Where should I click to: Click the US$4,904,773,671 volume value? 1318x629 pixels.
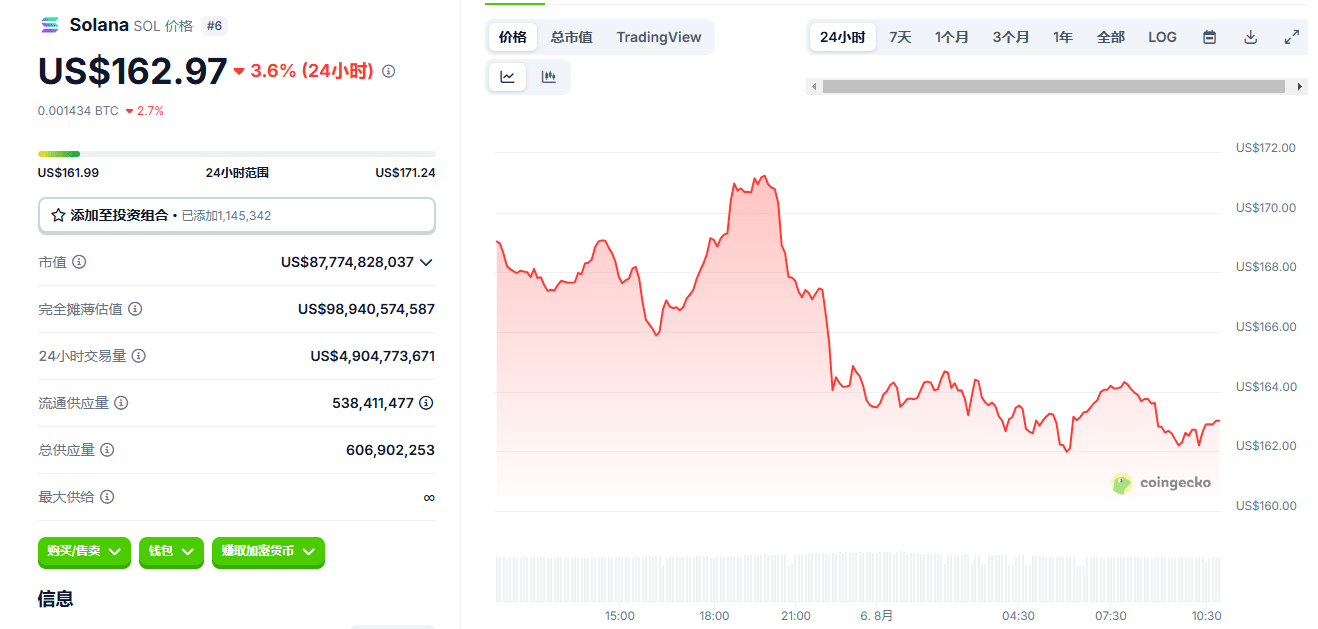(x=372, y=356)
